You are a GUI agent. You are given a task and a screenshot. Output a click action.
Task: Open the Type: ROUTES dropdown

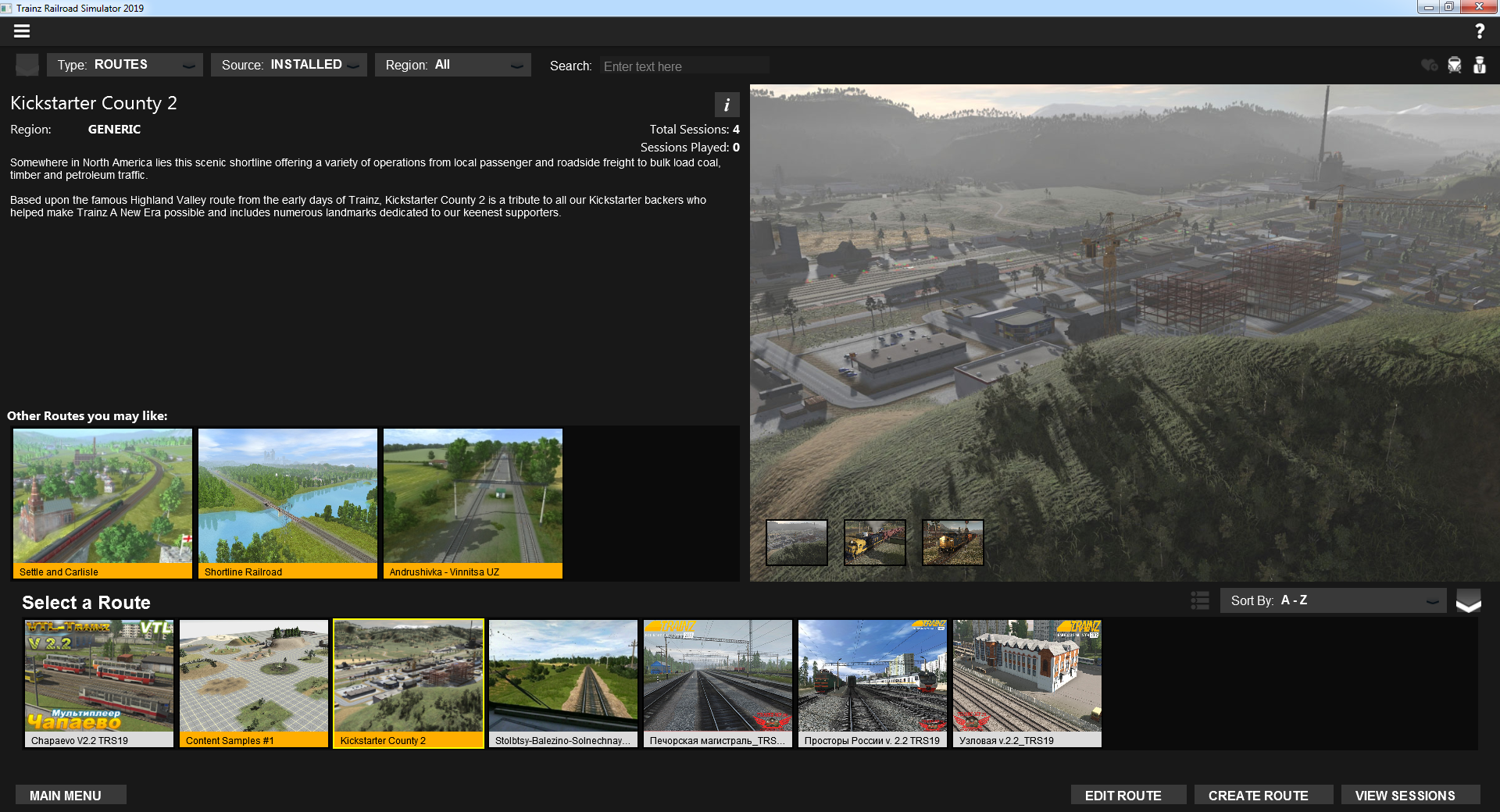point(125,65)
